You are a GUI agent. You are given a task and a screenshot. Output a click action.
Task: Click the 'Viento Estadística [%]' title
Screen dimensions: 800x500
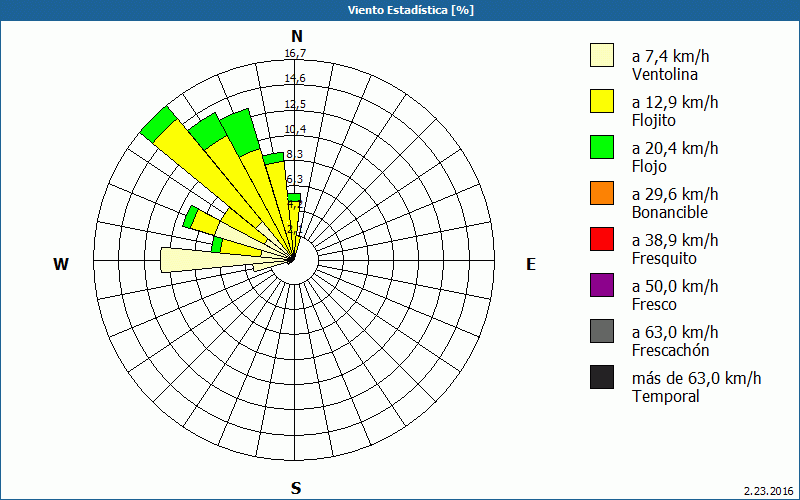pyautogui.click(x=411, y=10)
